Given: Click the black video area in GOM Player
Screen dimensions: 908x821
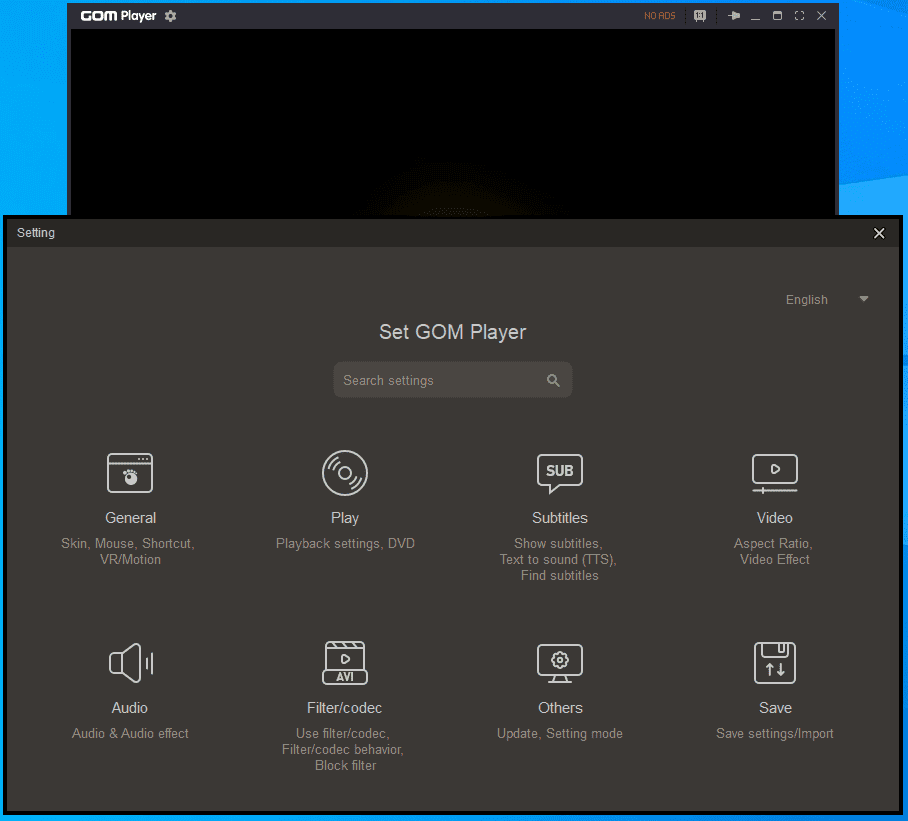Looking at the screenshot, I should 453,122.
